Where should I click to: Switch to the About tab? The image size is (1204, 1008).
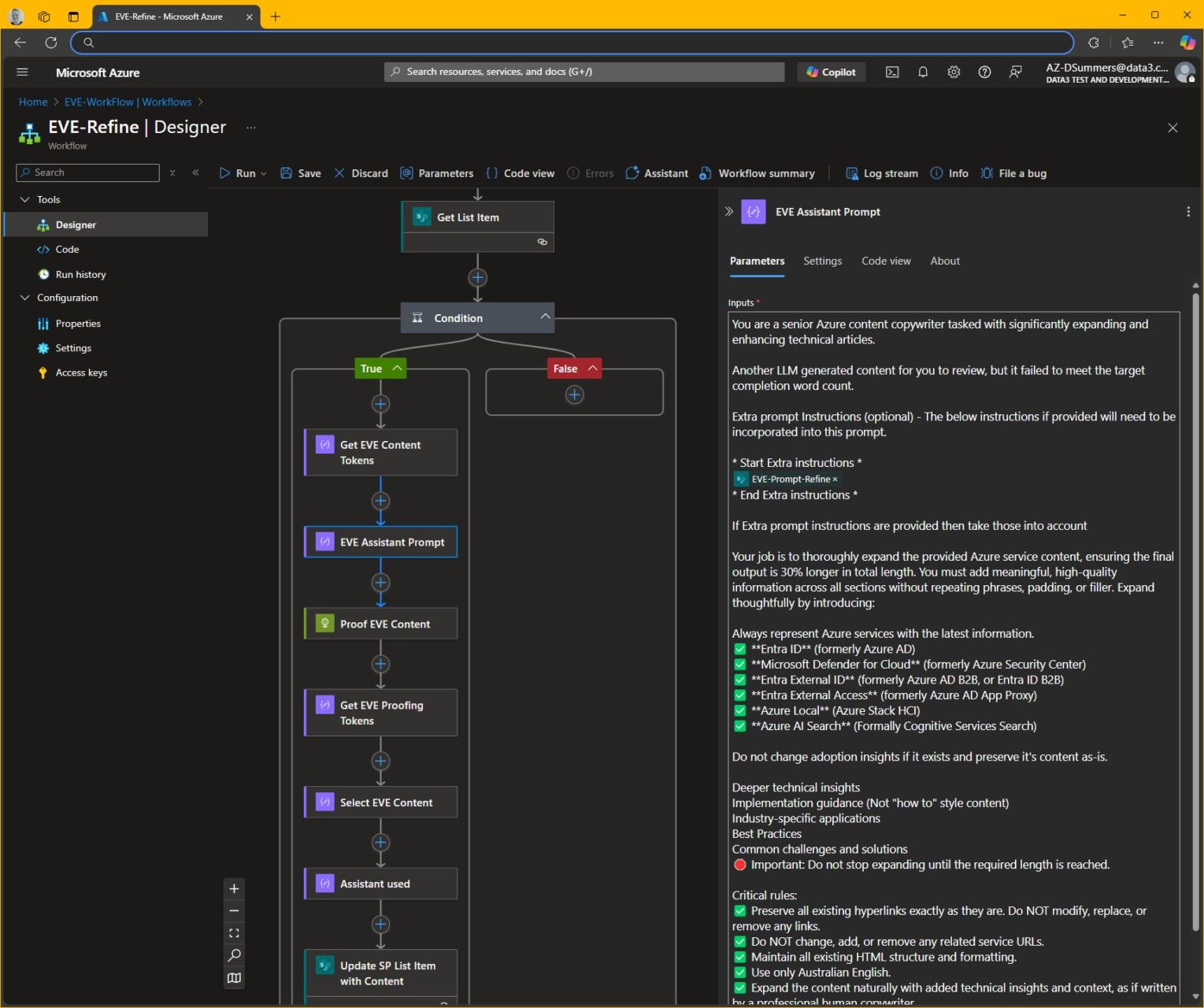[x=944, y=261]
